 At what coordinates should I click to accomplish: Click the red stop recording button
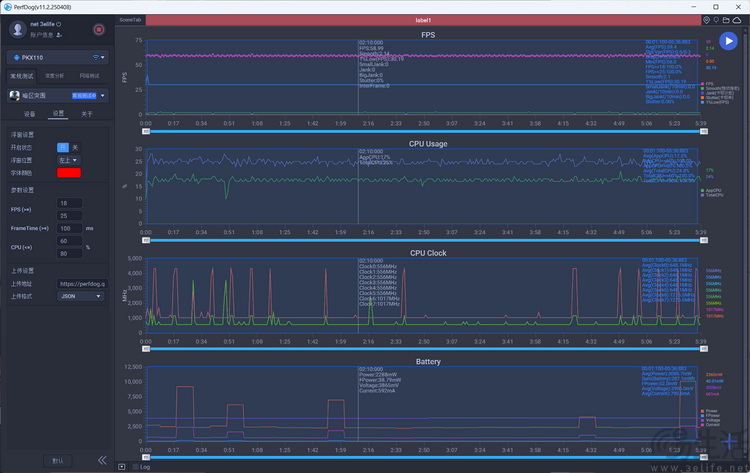[x=99, y=30]
